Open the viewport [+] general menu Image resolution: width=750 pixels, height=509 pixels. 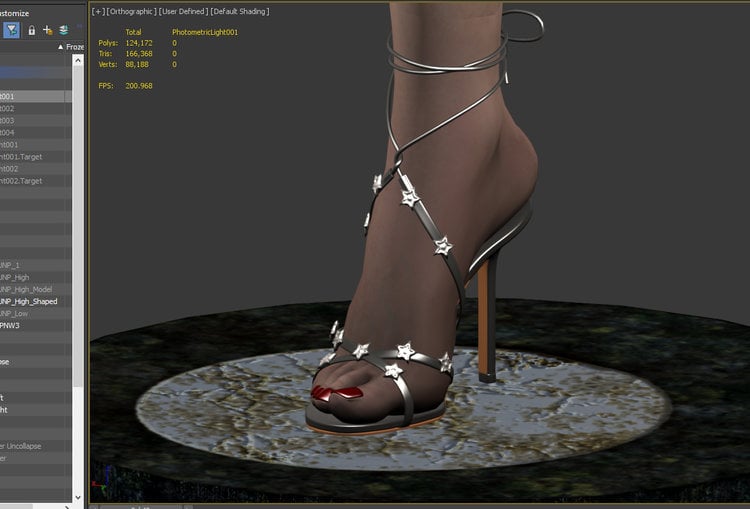[x=98, y=11]
